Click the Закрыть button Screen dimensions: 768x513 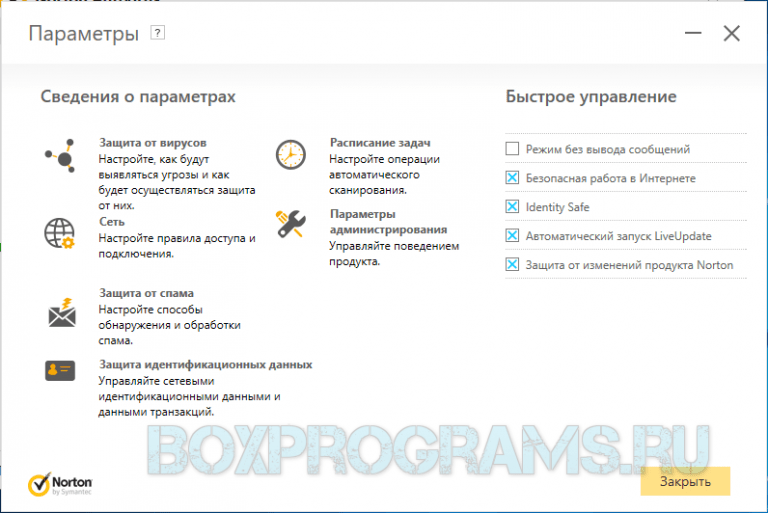point(685,481)
